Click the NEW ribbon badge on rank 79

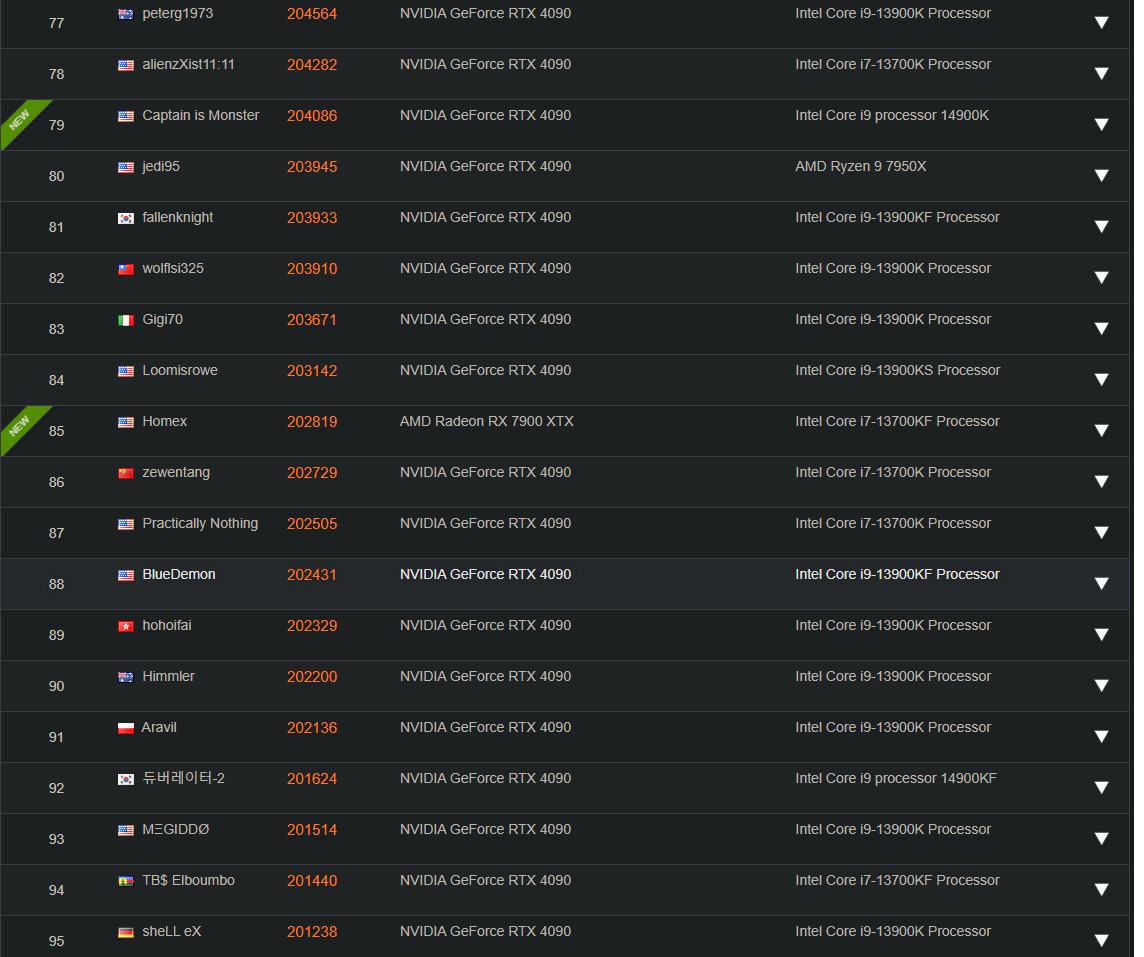20,120
